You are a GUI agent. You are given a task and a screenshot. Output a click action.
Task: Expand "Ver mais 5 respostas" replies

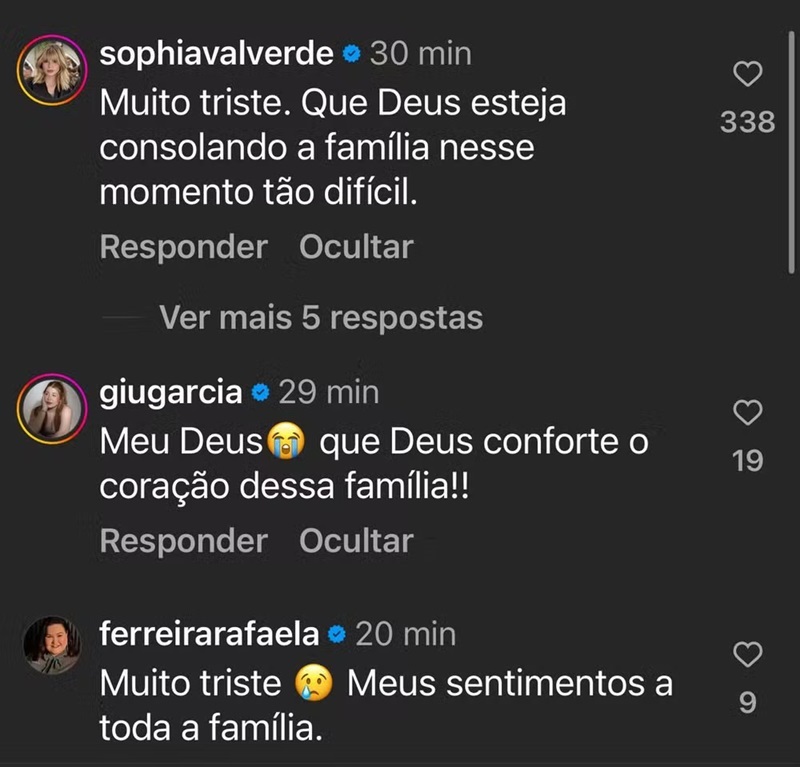coord(321,318)
